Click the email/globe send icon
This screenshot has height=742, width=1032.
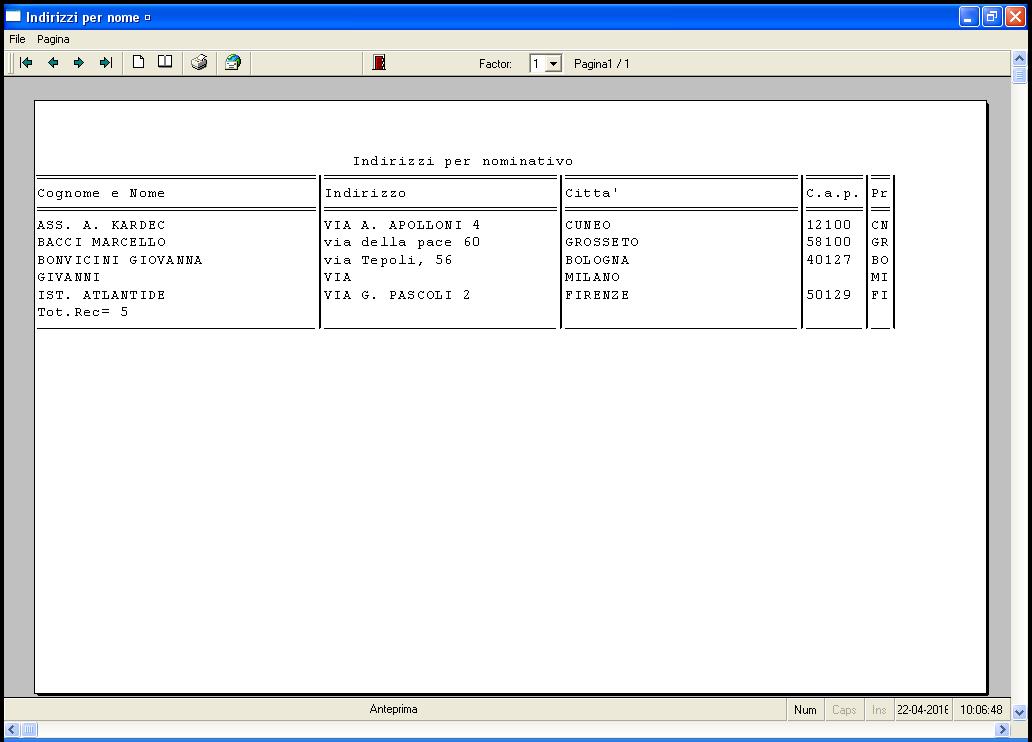(x=233, y=63)
